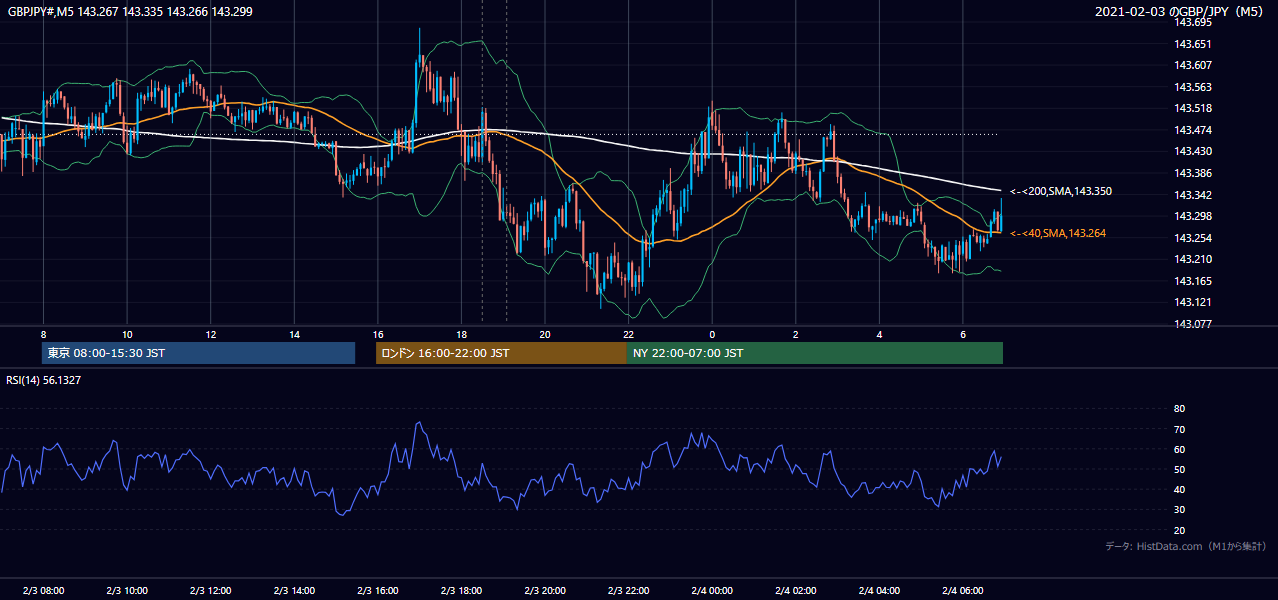The height and width of the screenshot is (600, 1278).
Task: Select the 東京 08:00-15:30 JST session bar
Action: 198,353
